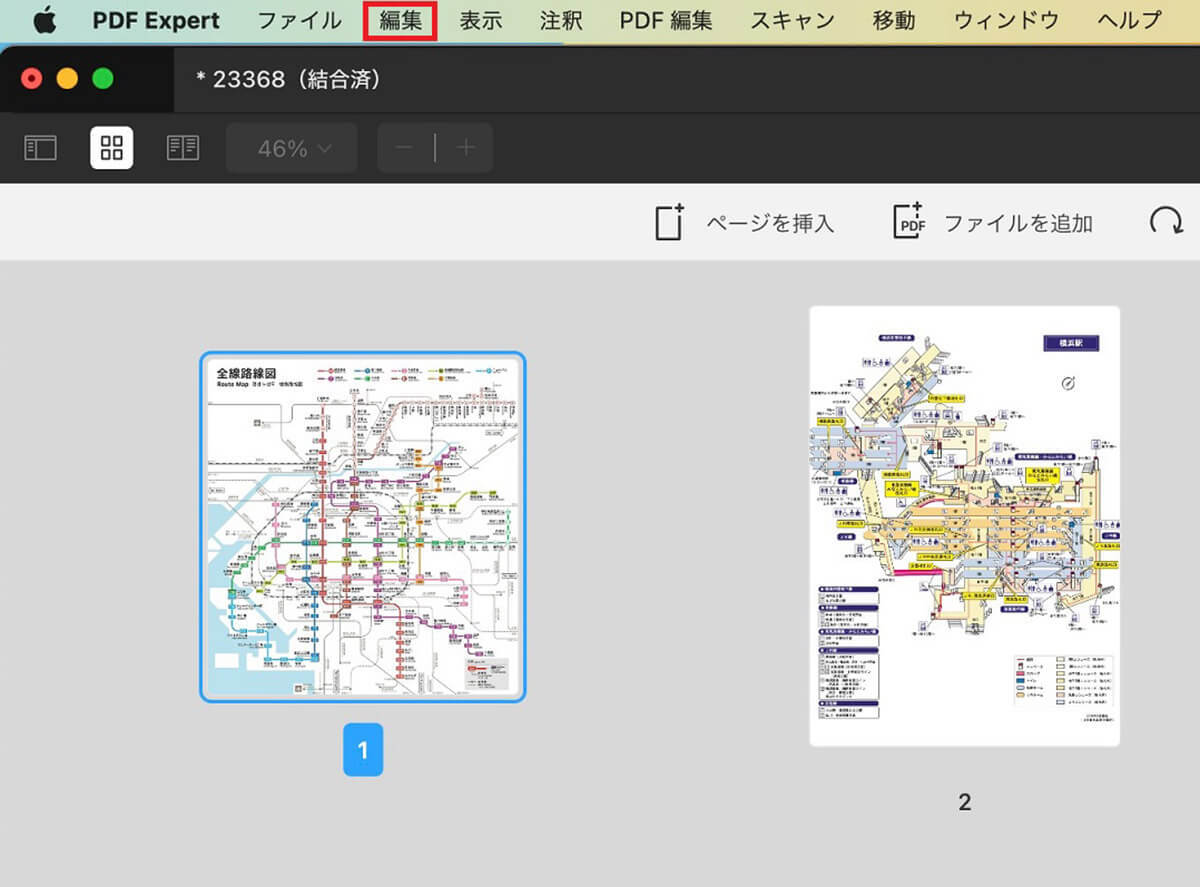Open the 移動 menu
This screenshot has height=887, width=1200.
tap(894, 20)
